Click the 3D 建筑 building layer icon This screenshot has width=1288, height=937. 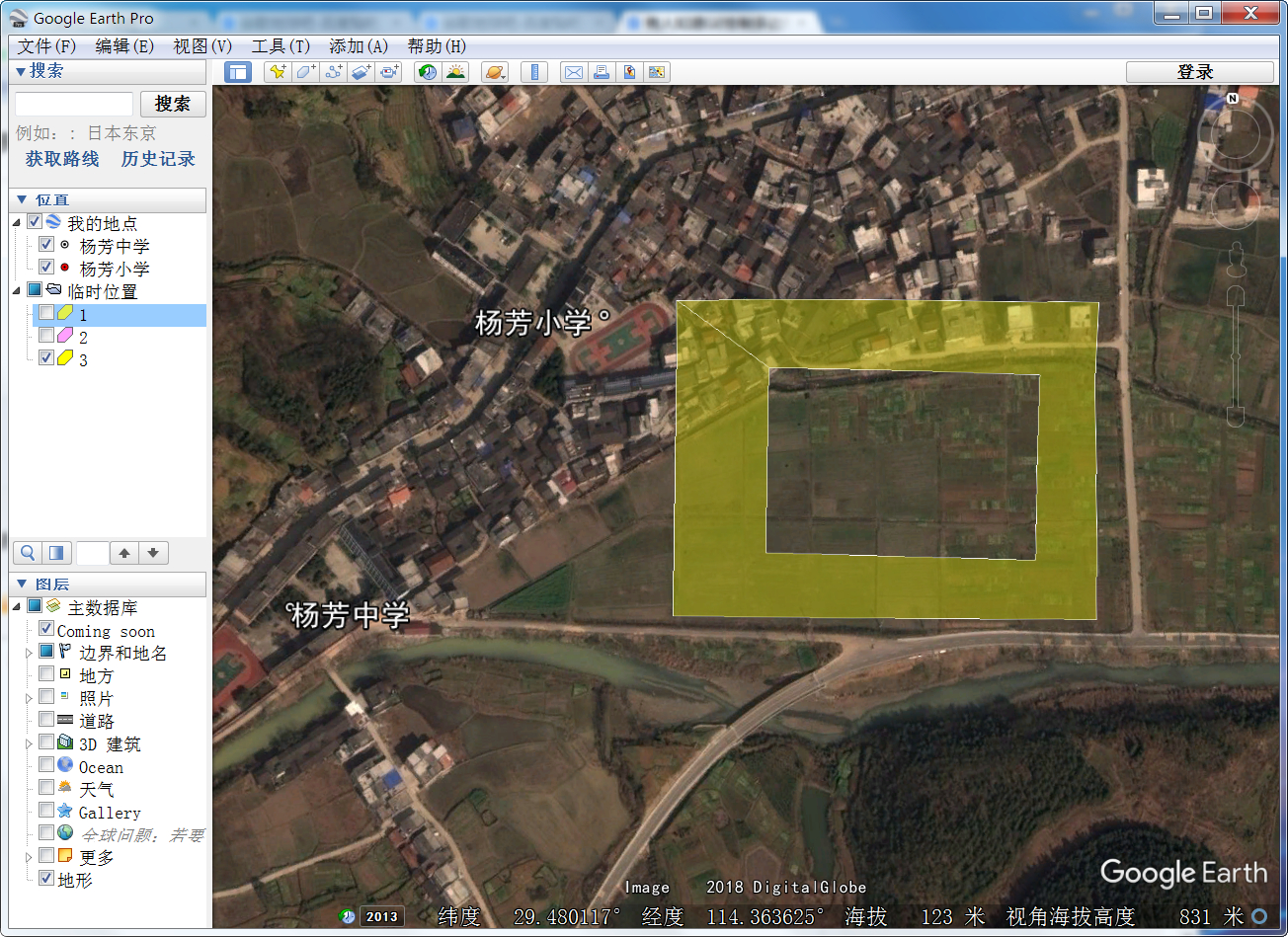click(65, 742)
